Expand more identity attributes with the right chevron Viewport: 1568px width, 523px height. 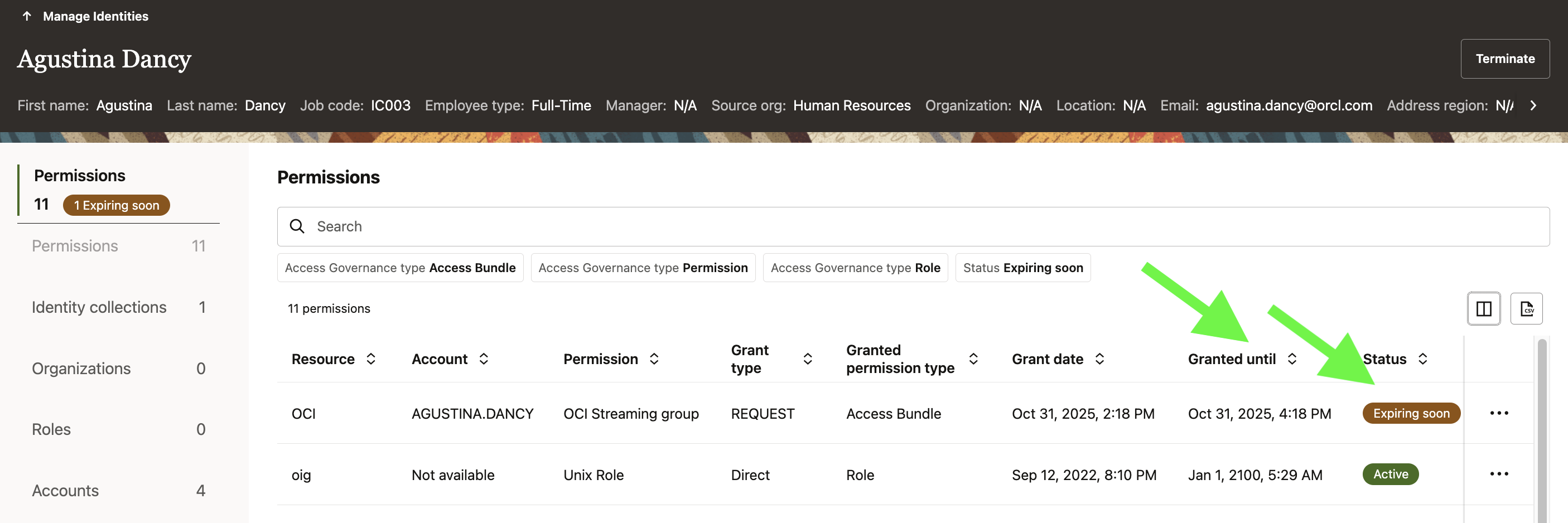1533,105
